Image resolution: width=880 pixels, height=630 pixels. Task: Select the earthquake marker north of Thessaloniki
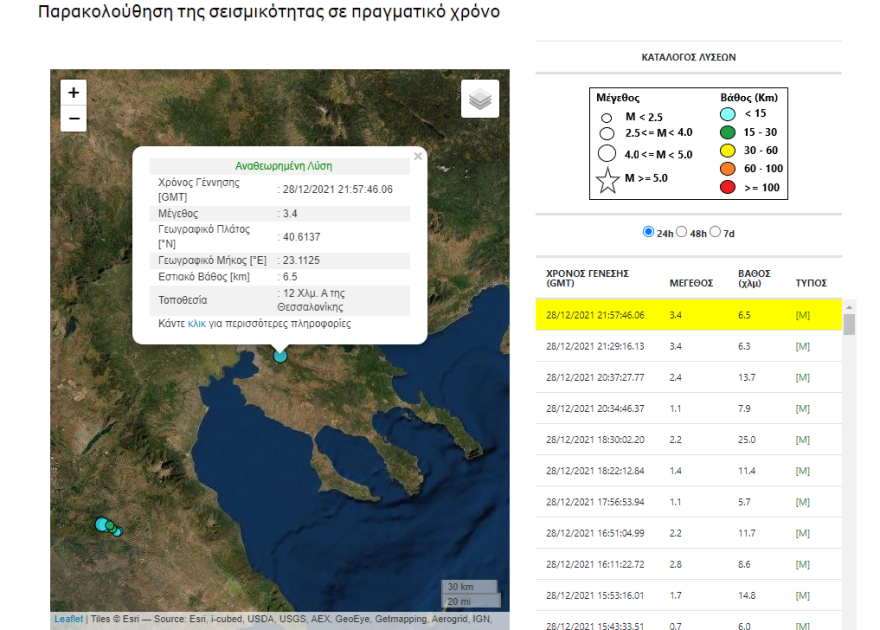(x=280, y=355)
